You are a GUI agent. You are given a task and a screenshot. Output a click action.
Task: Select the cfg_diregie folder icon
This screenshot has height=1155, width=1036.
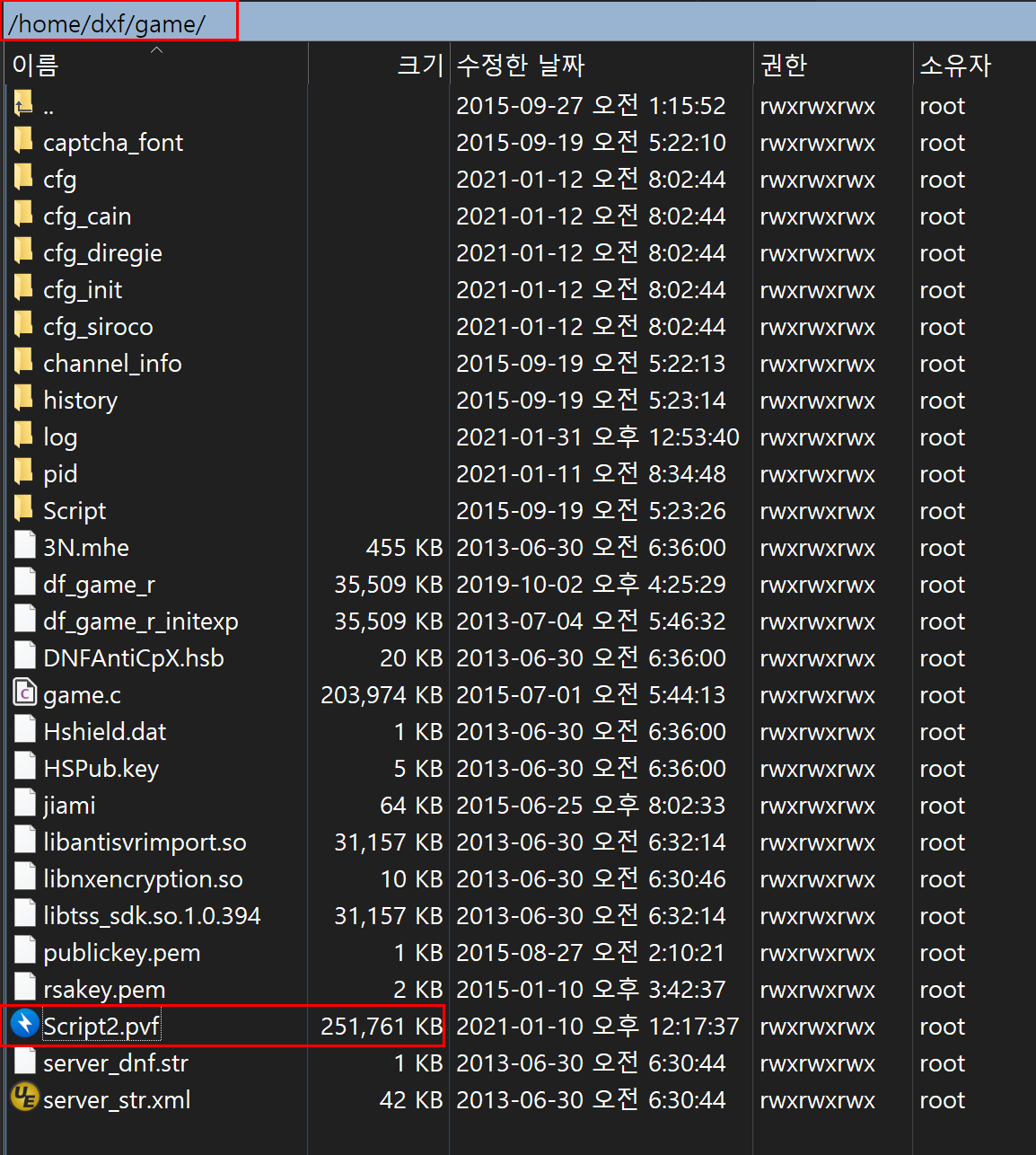[x=23, y=252]
